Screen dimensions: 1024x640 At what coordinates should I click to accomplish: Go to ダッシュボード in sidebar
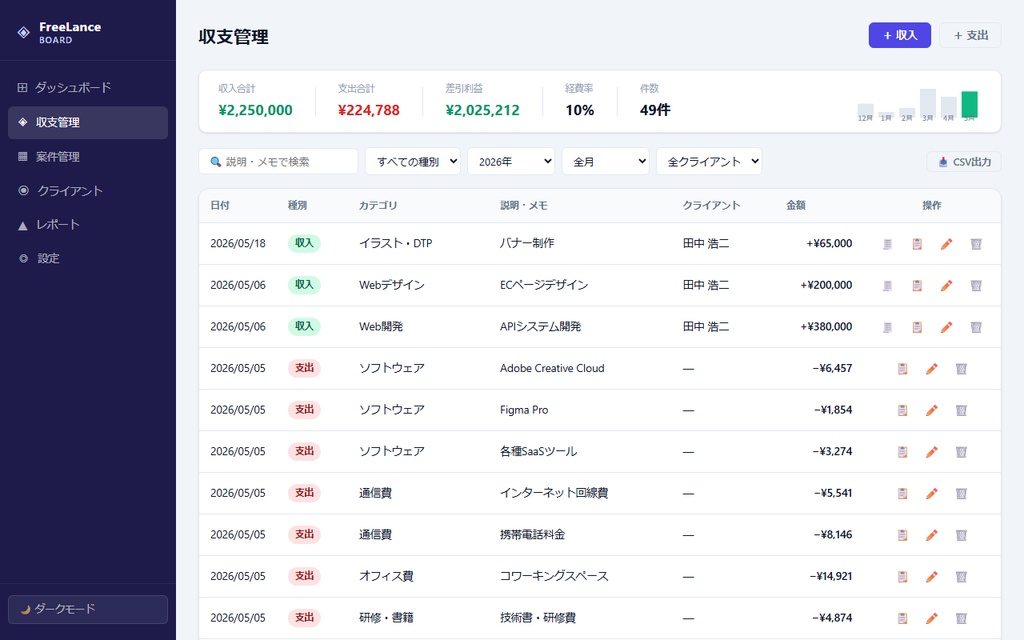(x=88, y=88)
